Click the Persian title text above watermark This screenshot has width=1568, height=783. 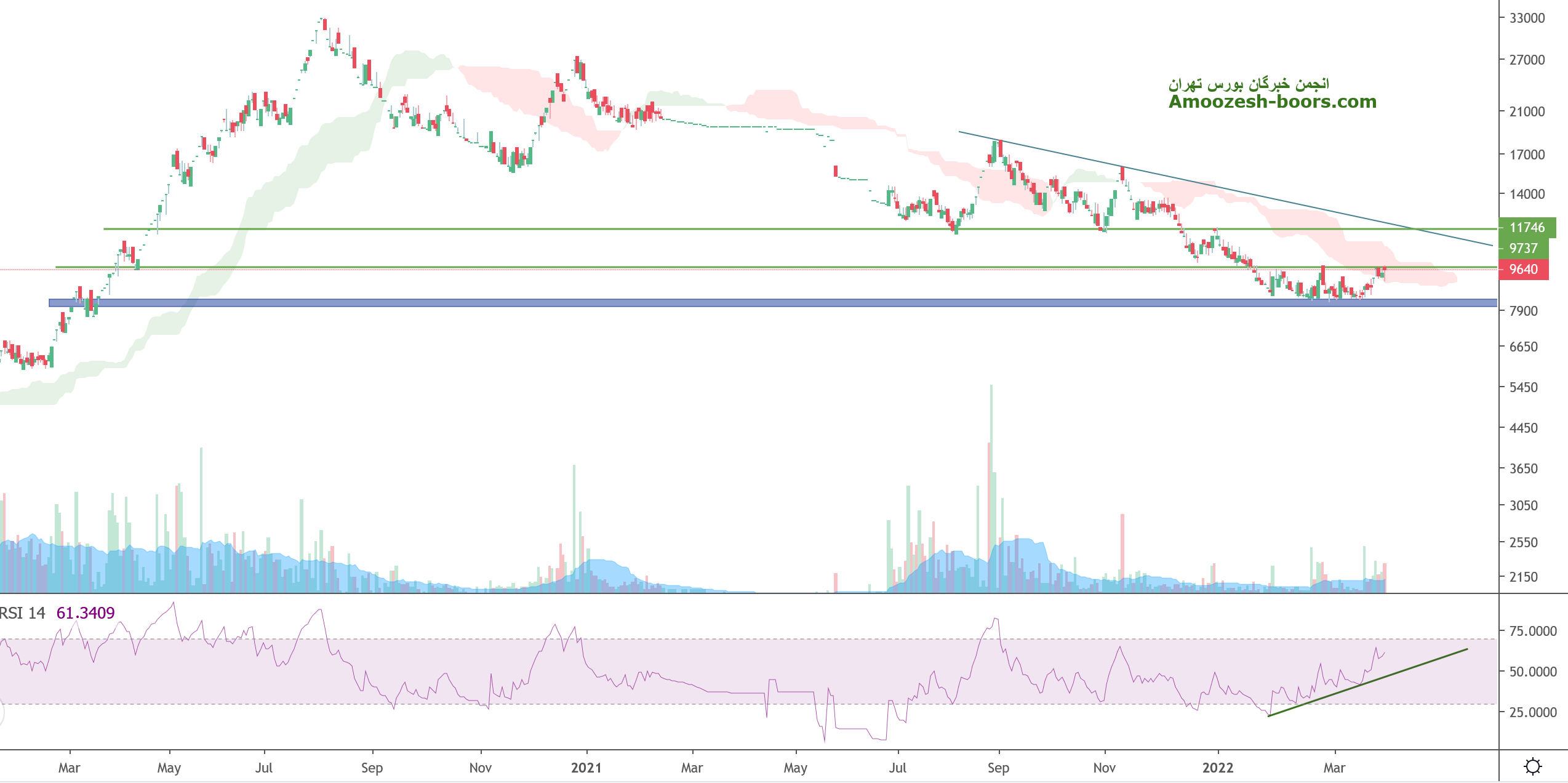(x=1249, y=83)
